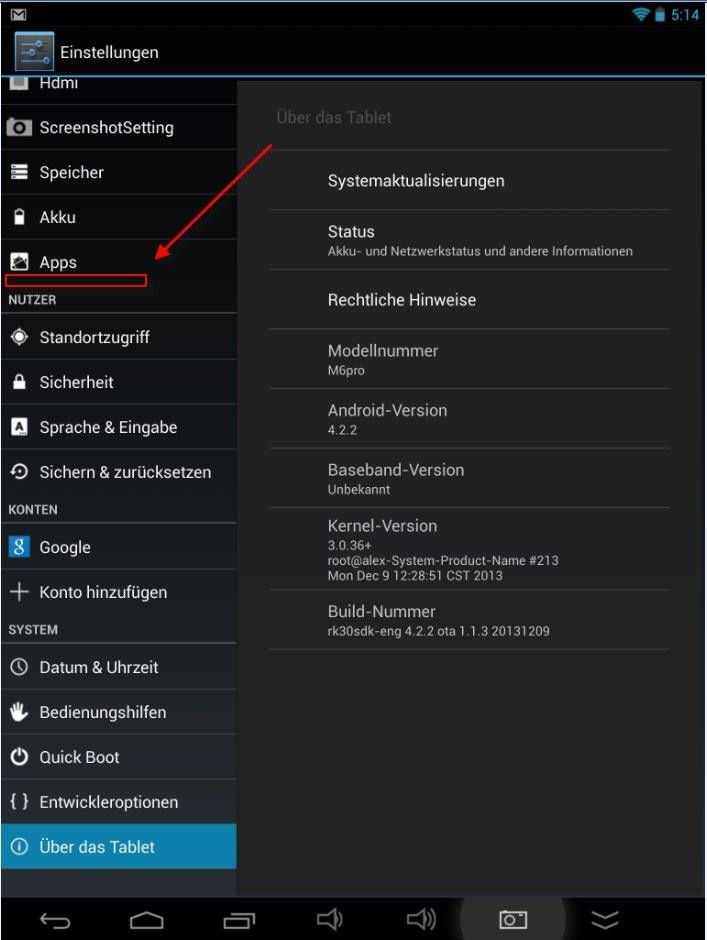Tap the Modellnummer M6pro row

[x=469, y=358]
